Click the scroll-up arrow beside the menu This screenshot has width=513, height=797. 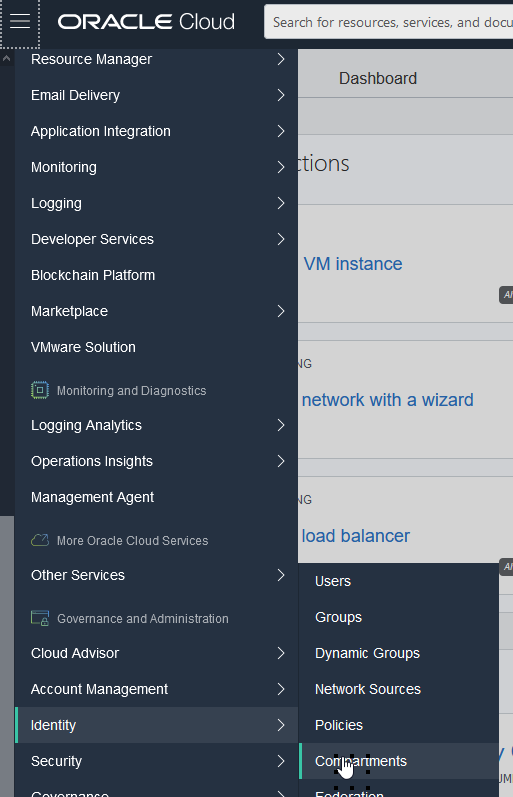(x=6, y=59)
